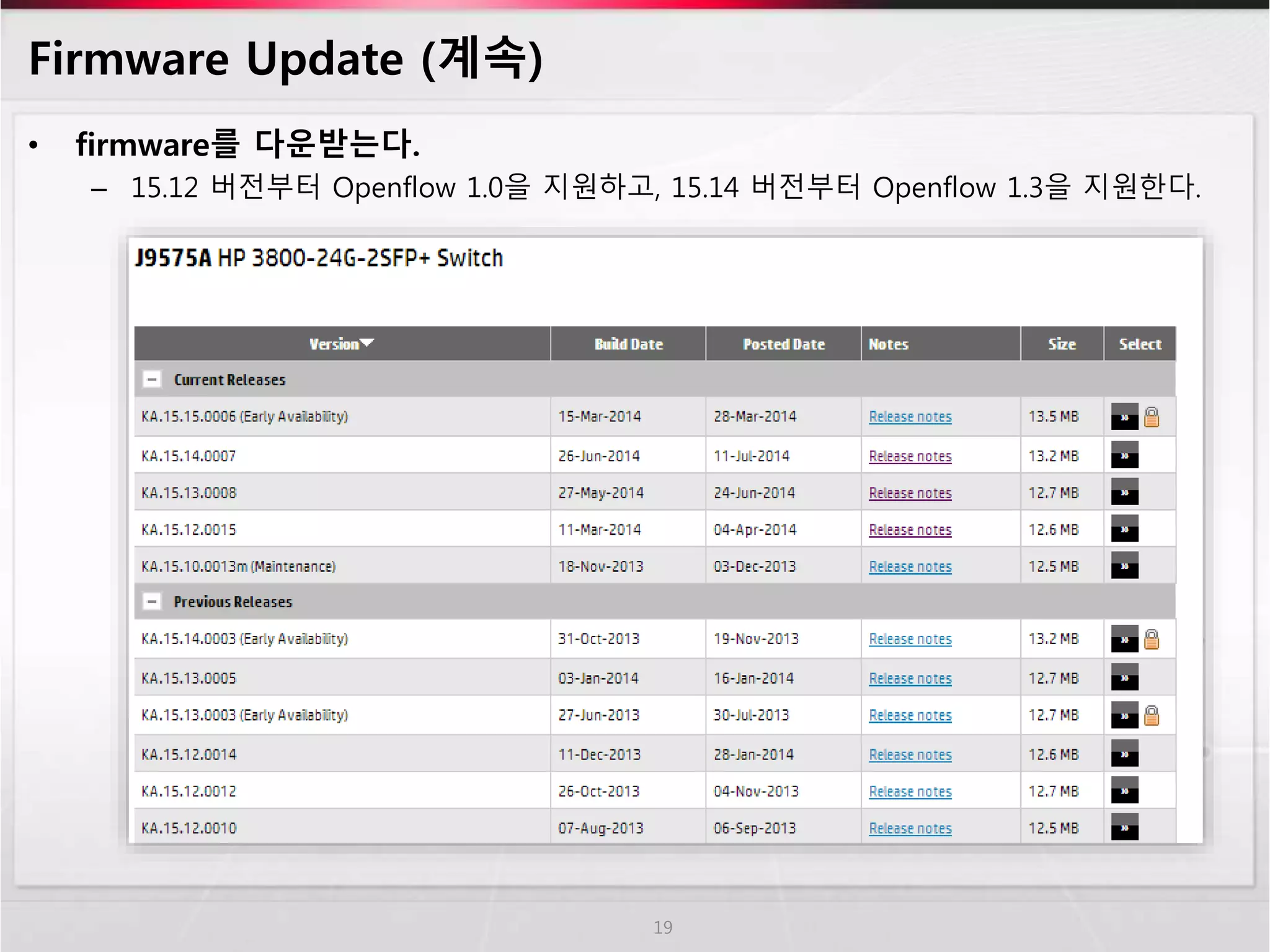
Task: Click version text KA.15.14.0007
Action: pyautogui.click(x=189, y=456)
